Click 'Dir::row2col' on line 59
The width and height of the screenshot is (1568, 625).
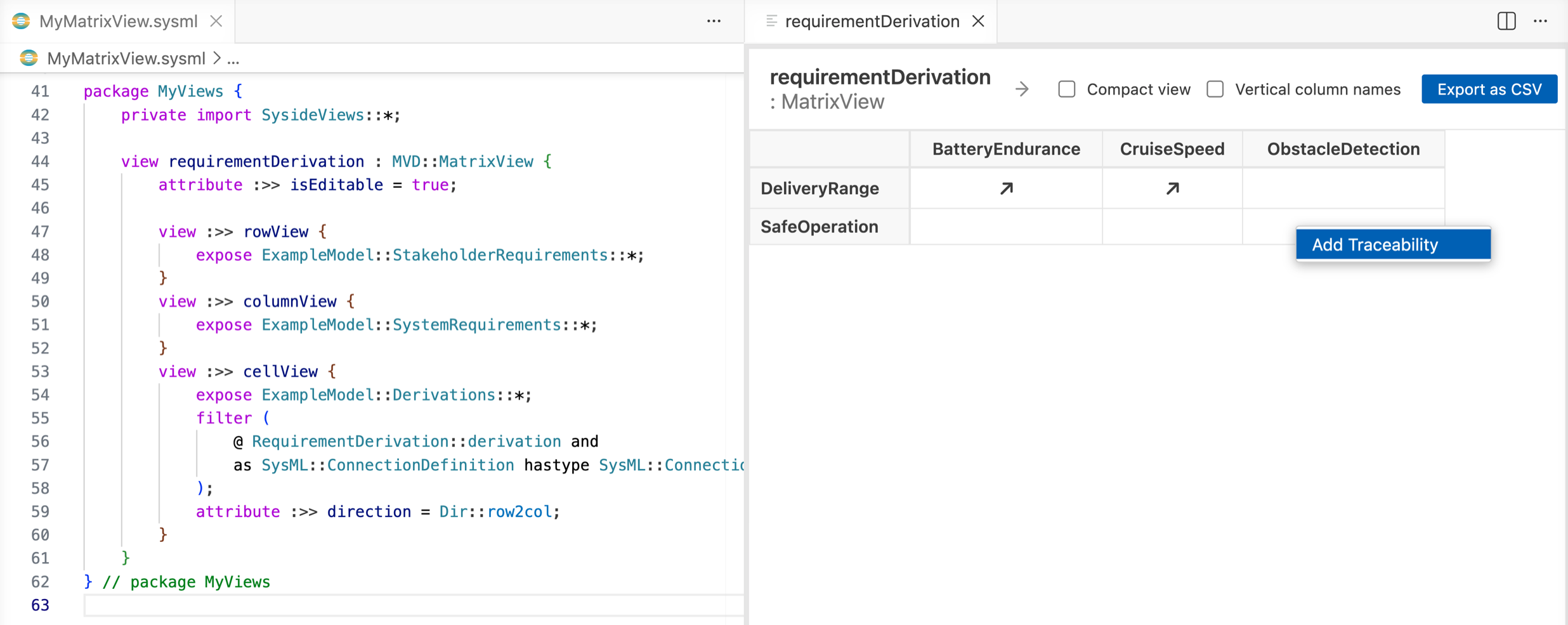click(x=496, y=511)
